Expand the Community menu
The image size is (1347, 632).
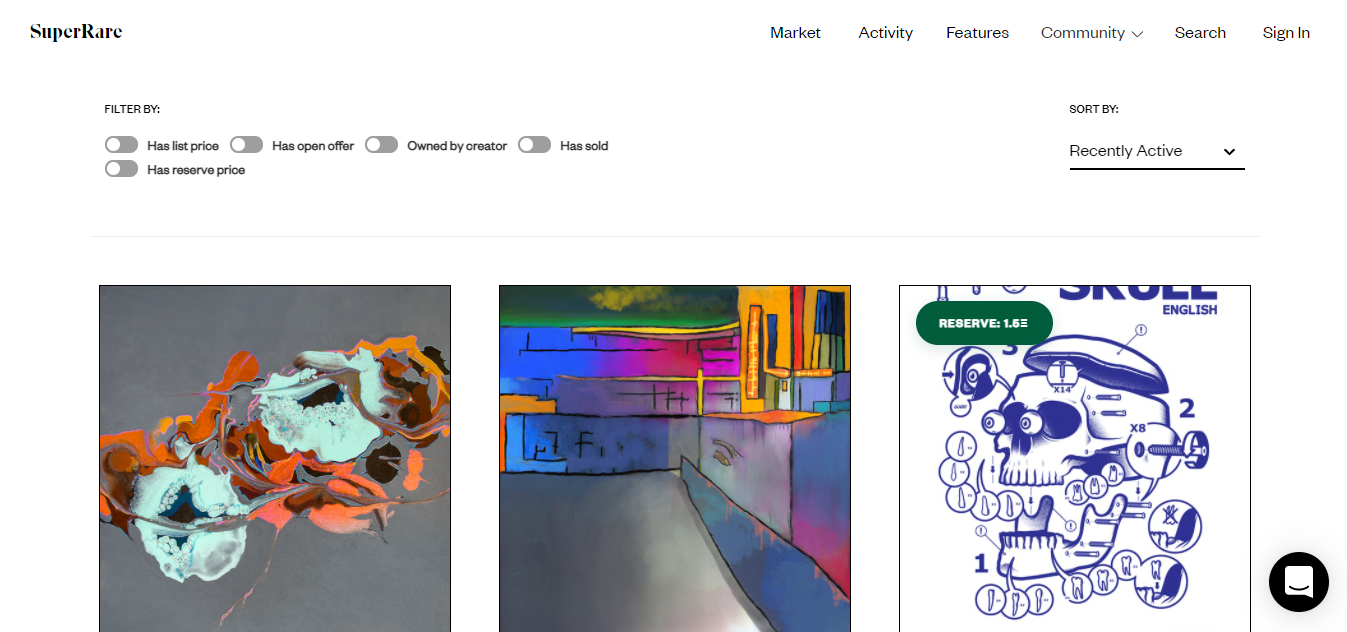click(1091, 33)
